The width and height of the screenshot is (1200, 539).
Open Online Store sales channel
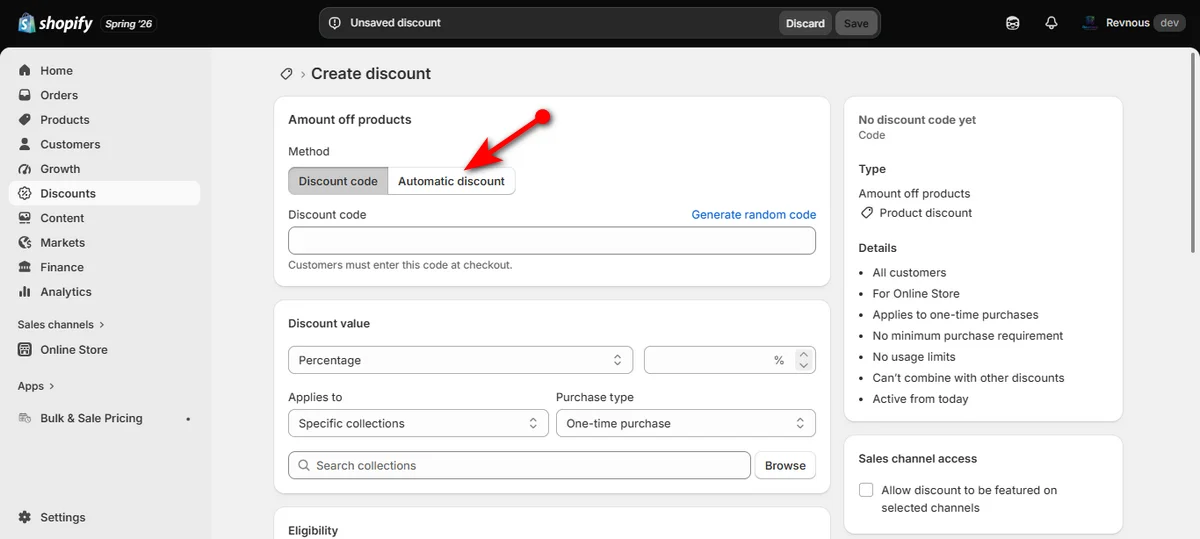[x=105, y=350]
